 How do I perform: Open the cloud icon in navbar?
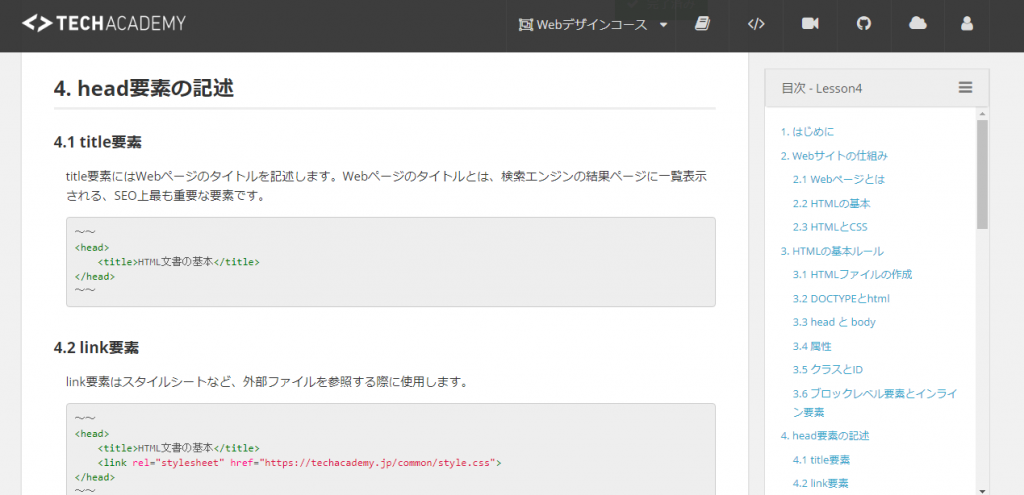pyautogui.click(x=917, y=24)
